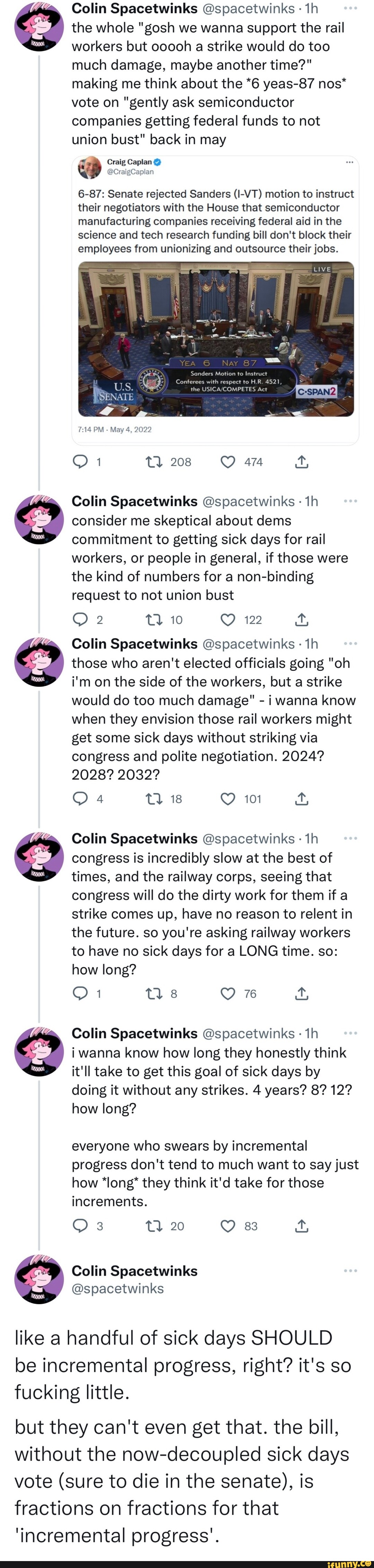
Task: Like the tweet showing 101 likes
Action: click(228, 799)
